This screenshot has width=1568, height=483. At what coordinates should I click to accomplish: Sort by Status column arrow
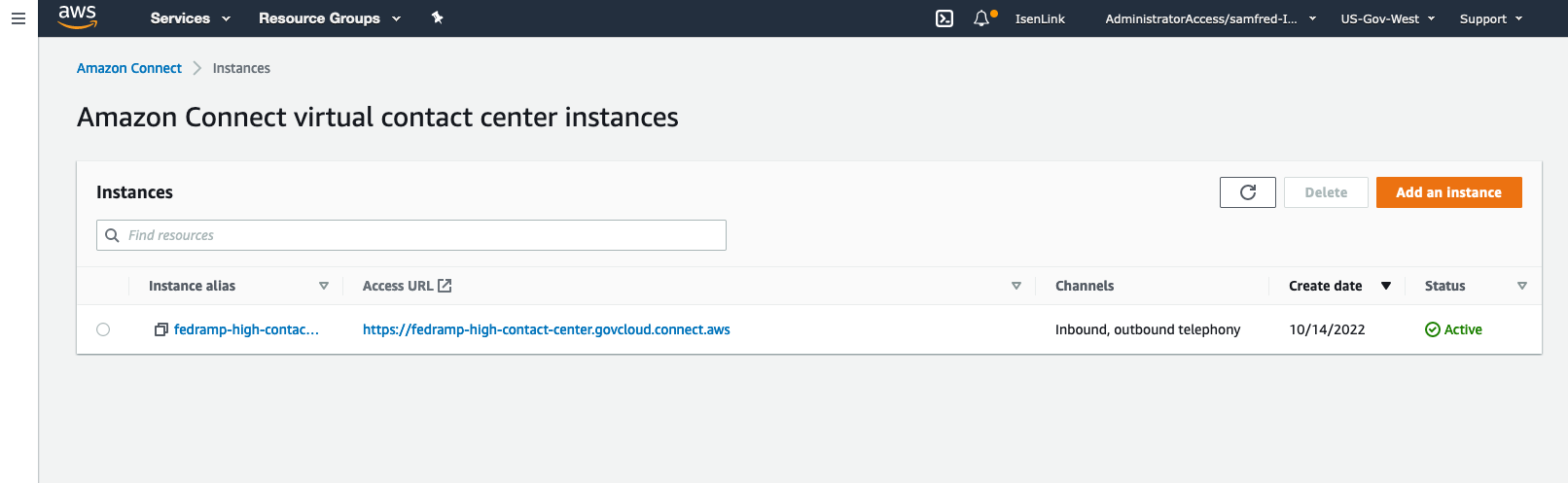pyautogui.click(x=1522, y=286)
